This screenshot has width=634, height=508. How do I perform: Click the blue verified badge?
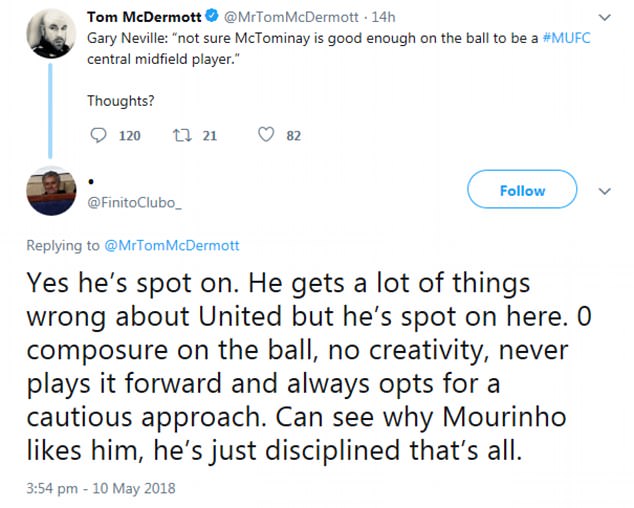point(212,17)
